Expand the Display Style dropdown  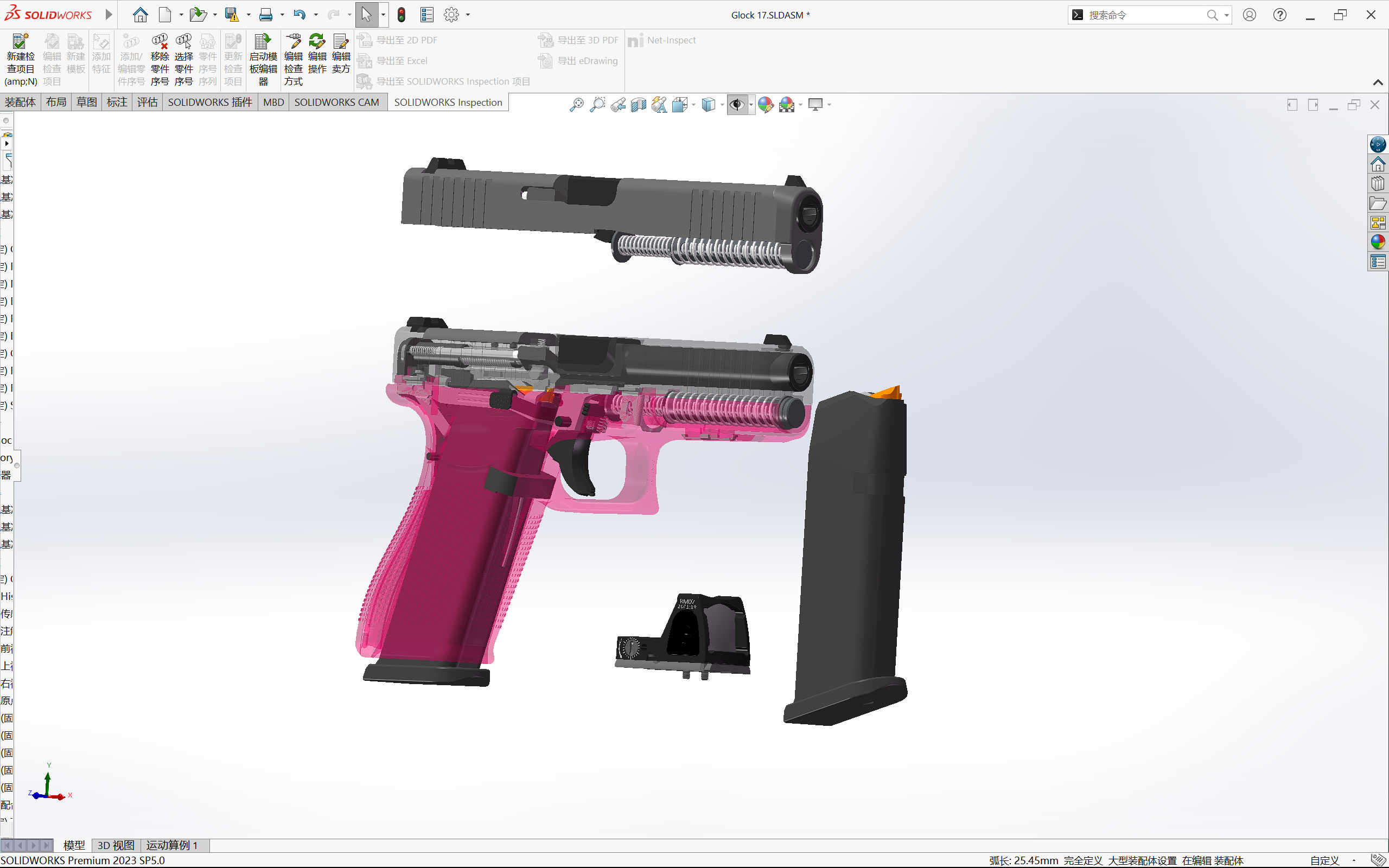pyautogui.click(x=722, y=105)
